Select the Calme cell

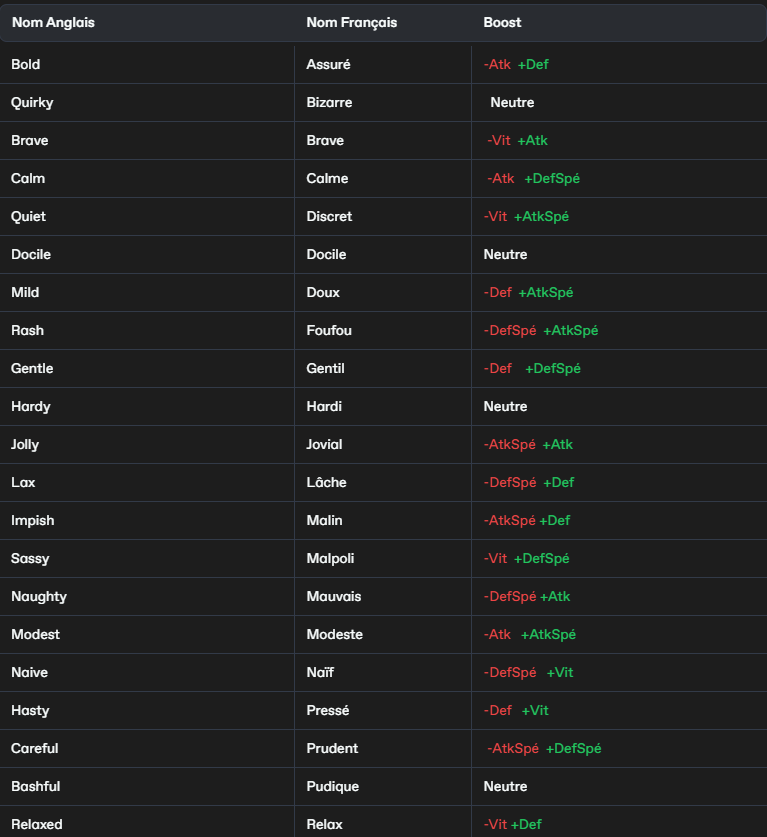coord(327,178)
